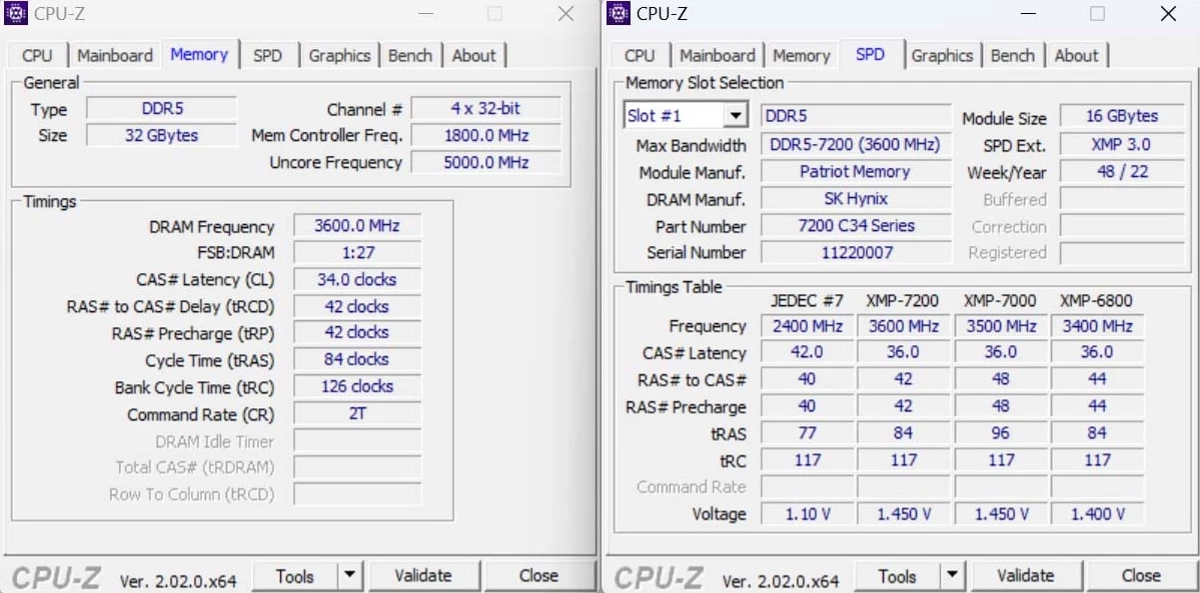Click Tools button in left window
Image resolution: width=1200 pixels, height=593 pixels.
pos(295,576)
